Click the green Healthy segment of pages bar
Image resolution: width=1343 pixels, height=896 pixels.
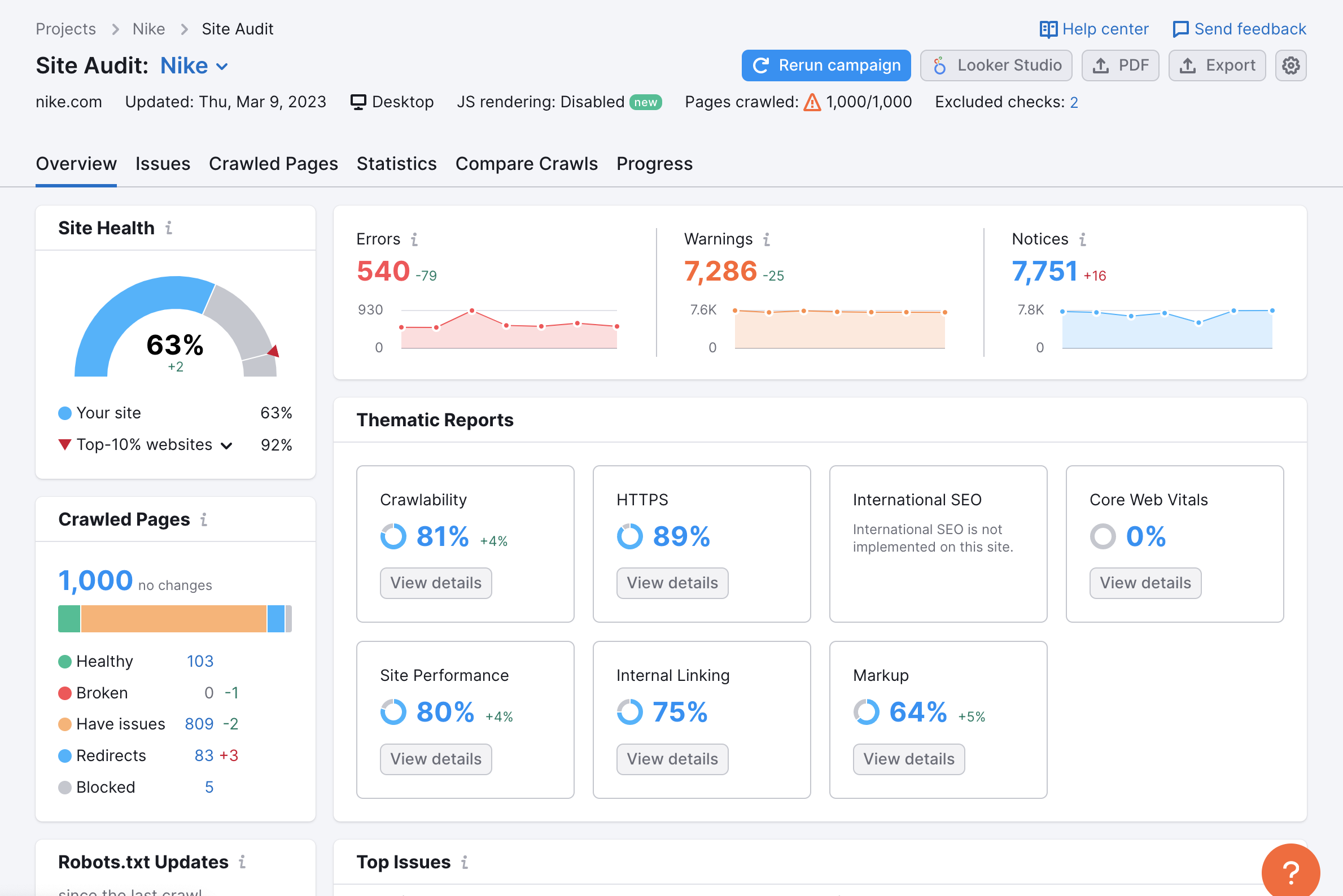pos(69,619)
